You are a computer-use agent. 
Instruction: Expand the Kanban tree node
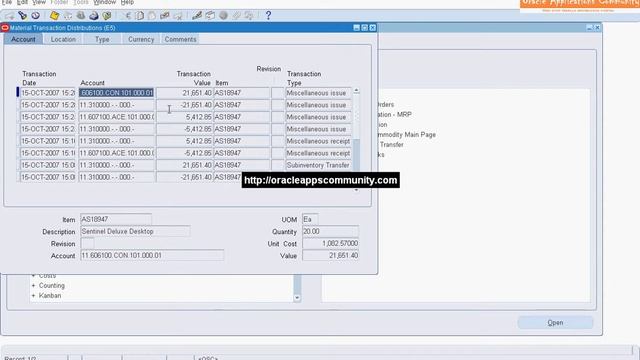click(33, 296)
